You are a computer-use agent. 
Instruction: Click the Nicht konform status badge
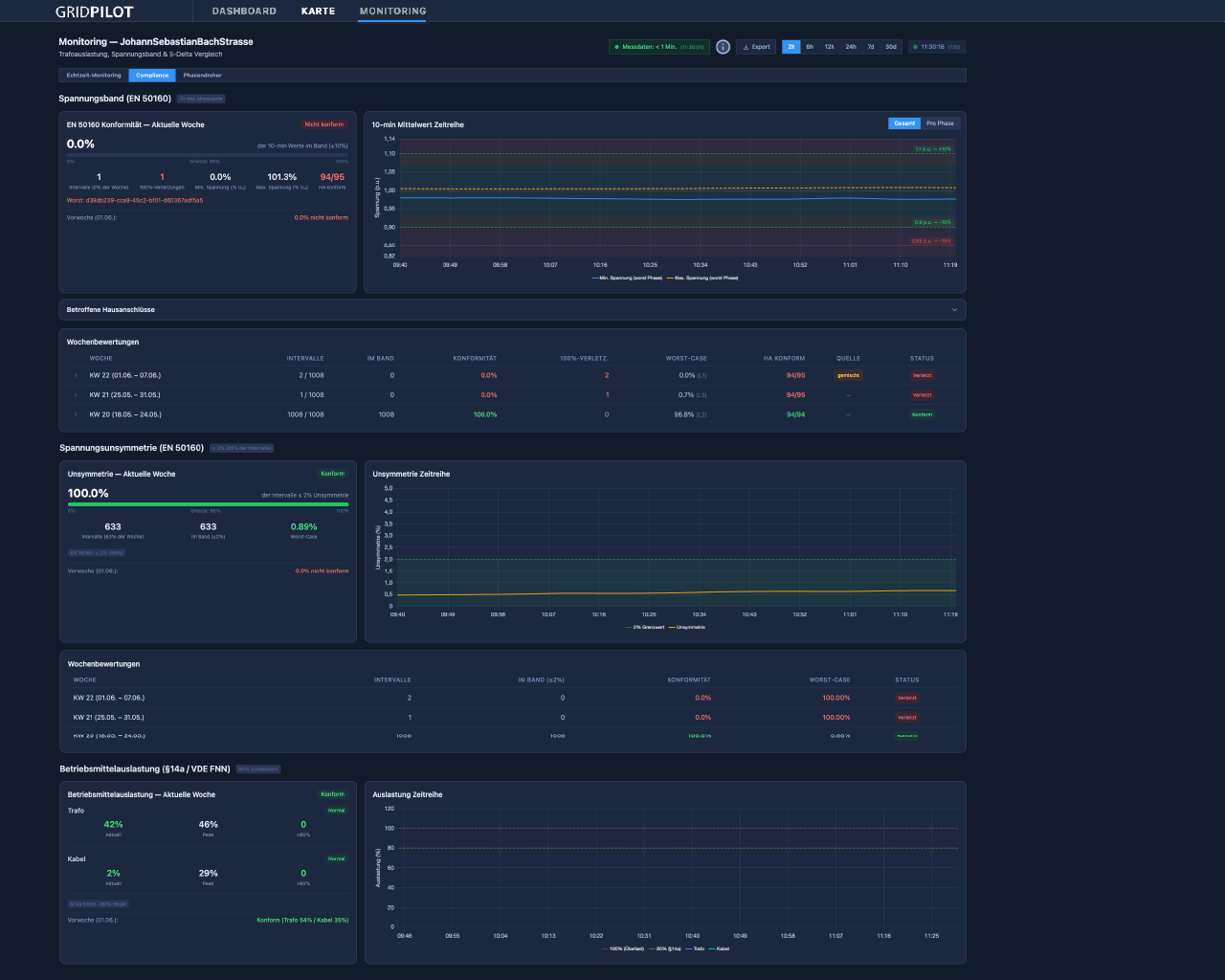pos(324,124)
